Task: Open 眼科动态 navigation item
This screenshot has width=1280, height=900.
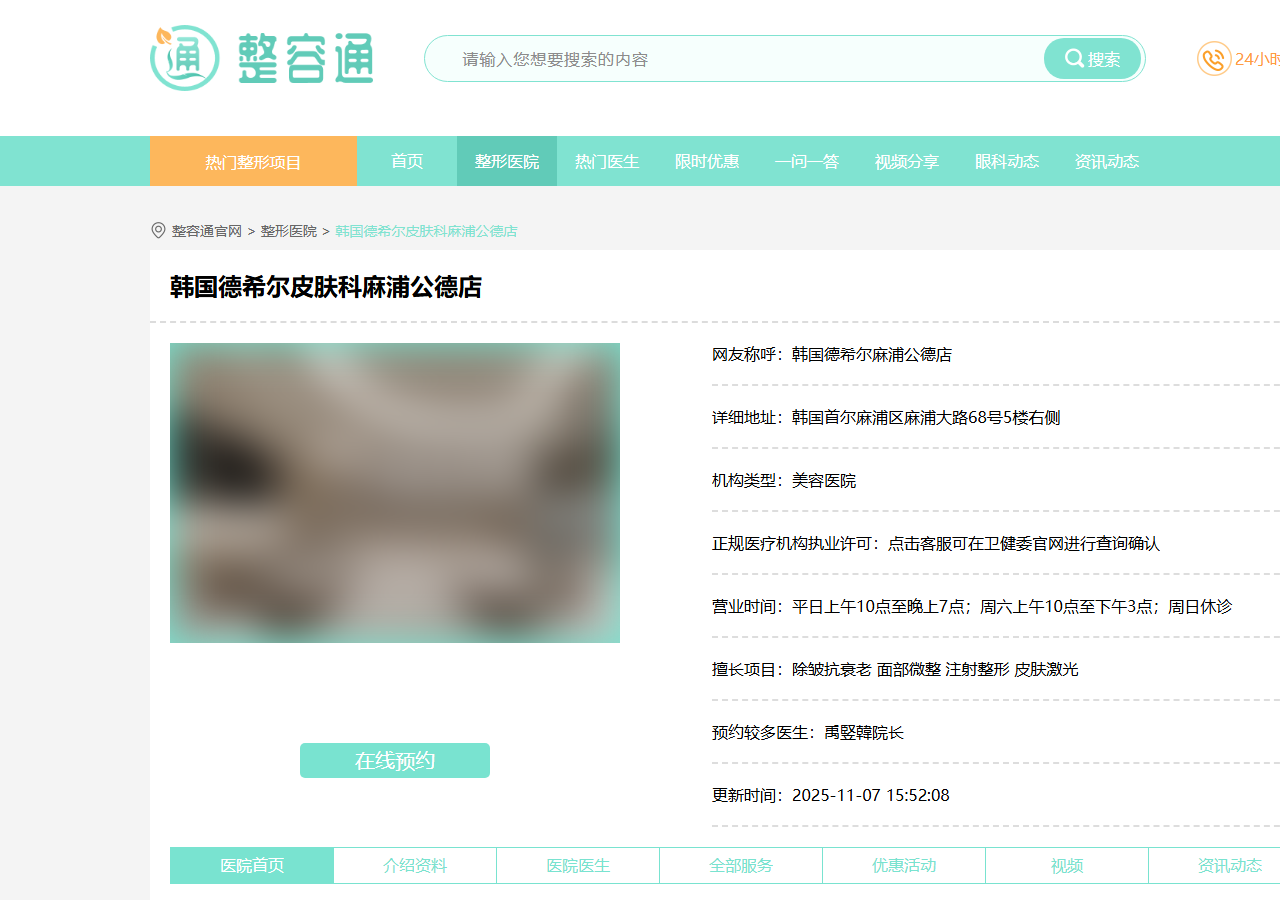Action: pyautogui.click(x=1007, y=161)
